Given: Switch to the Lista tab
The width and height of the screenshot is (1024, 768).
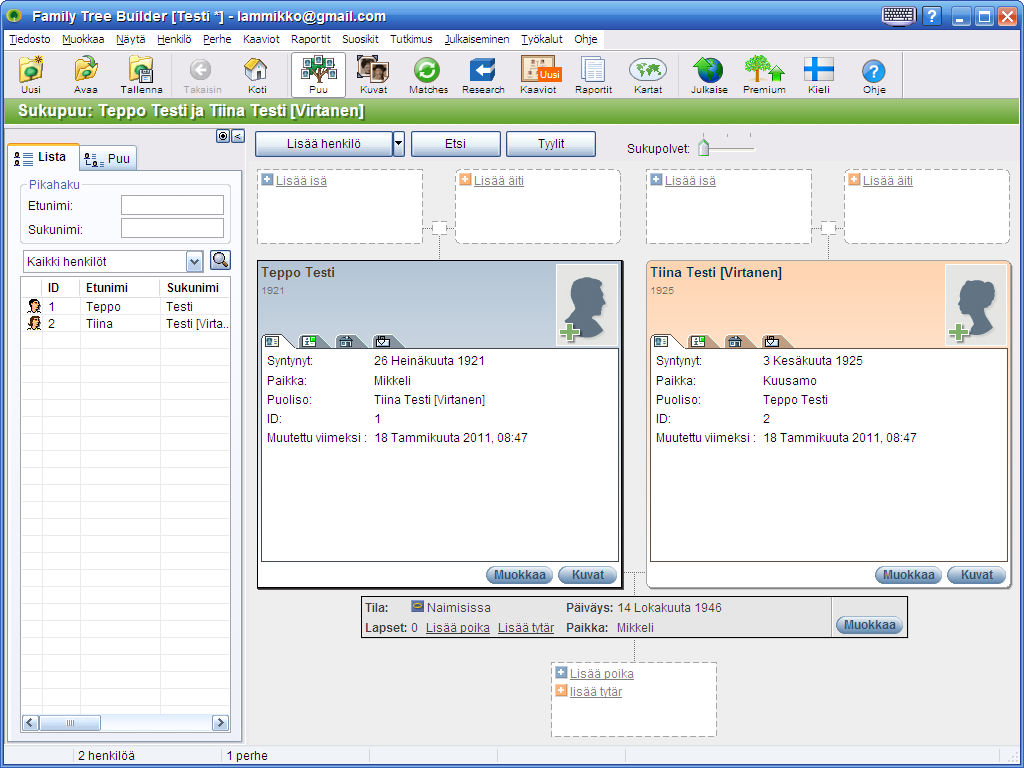Looking at the screenshot, I should pyautogui.click(x=43, y=157).
